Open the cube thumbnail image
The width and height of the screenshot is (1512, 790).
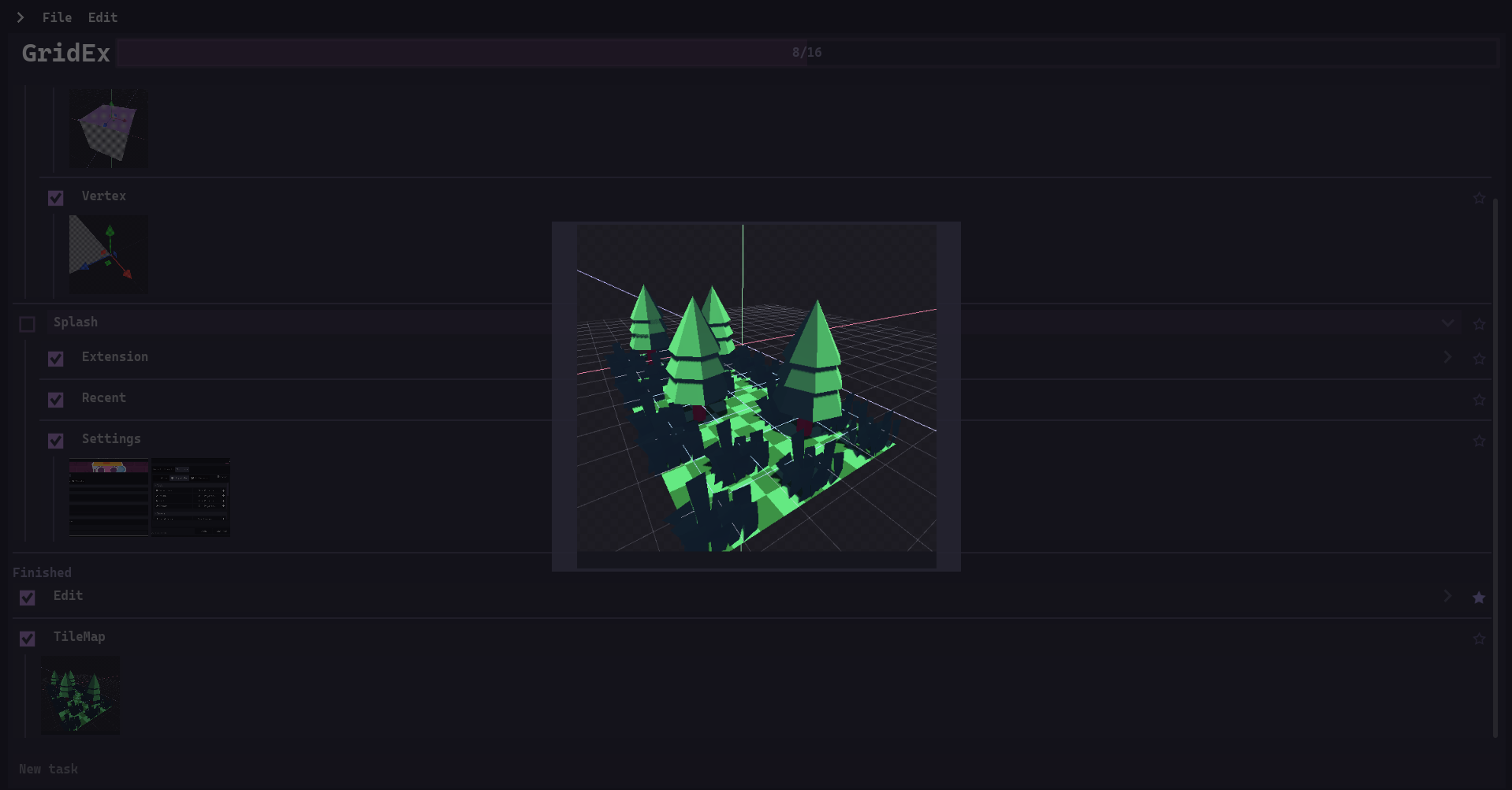point(109,128)
